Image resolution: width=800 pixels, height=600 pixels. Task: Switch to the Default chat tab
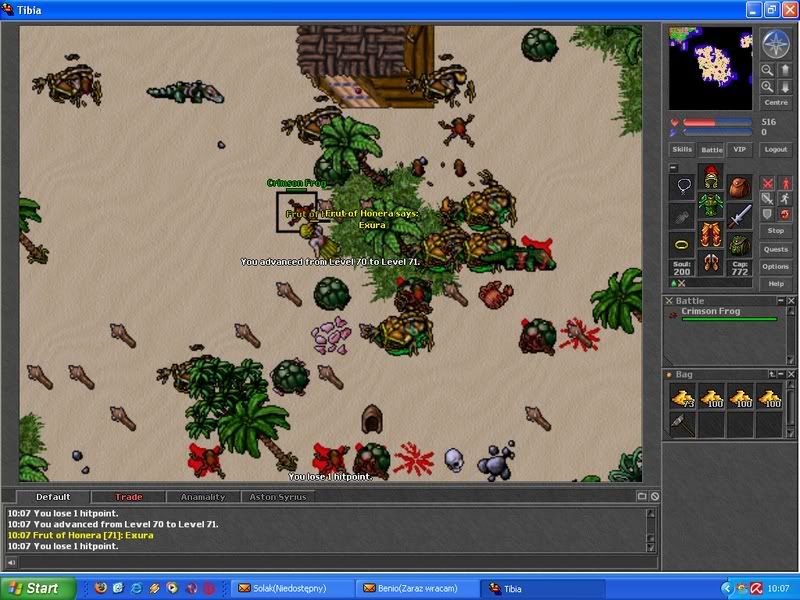[53, 497]
